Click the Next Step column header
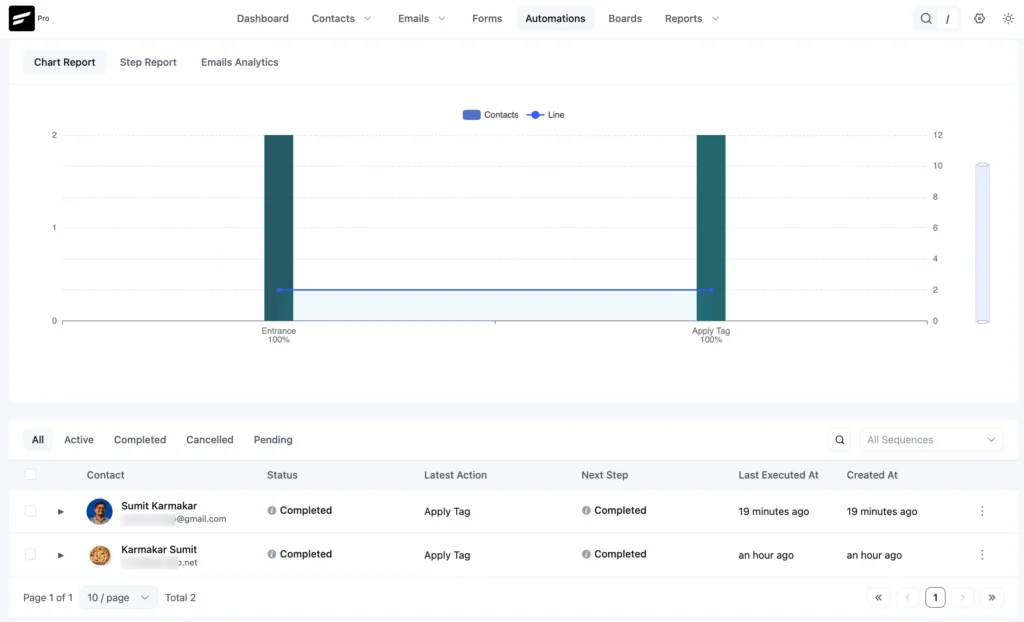Viewport: 1024px width, 622px height. (605, 475)
